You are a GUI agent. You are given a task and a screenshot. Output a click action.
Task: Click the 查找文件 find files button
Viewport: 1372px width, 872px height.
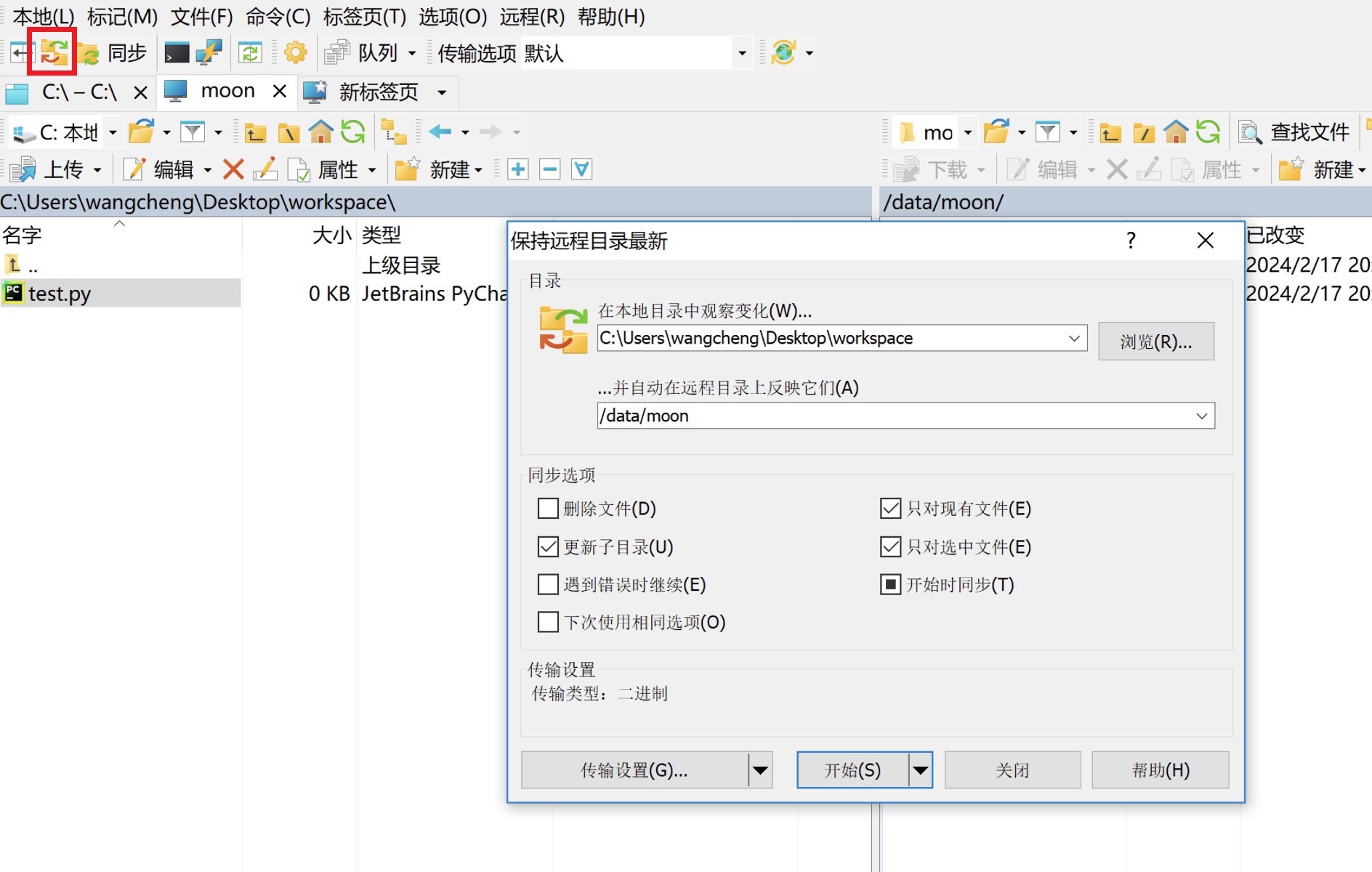1294,132
